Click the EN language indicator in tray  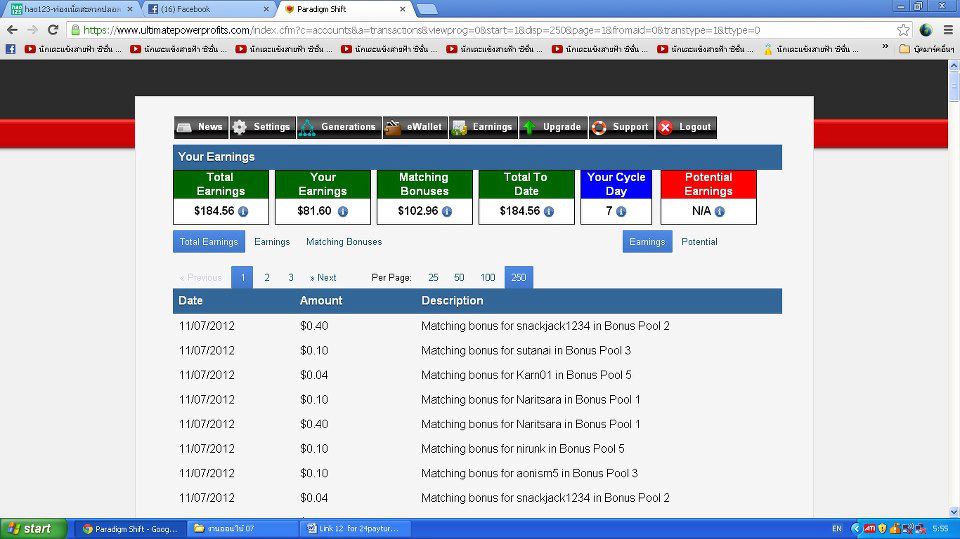pos(837,529)
